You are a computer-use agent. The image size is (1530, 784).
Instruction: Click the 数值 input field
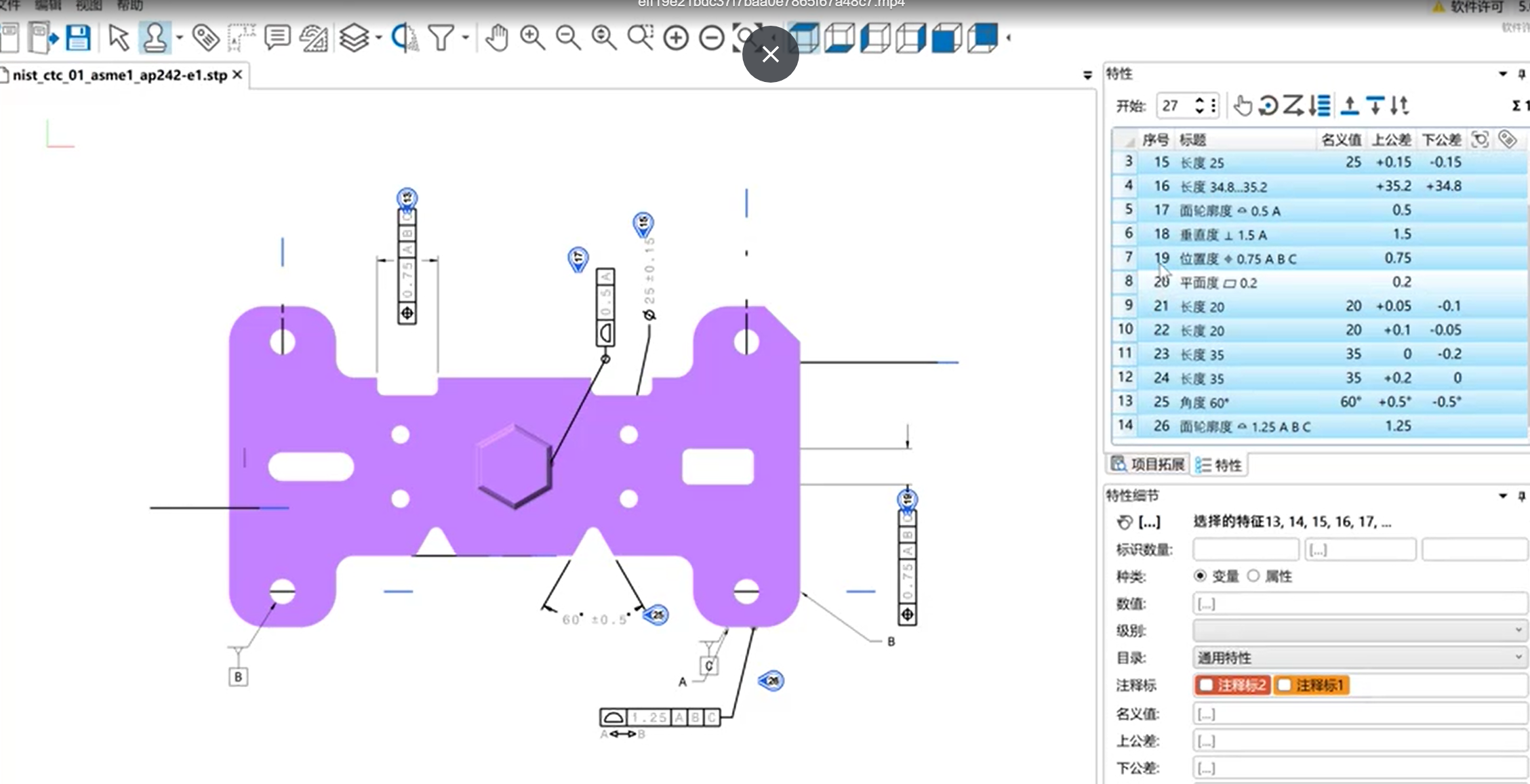coord(1359,603)
